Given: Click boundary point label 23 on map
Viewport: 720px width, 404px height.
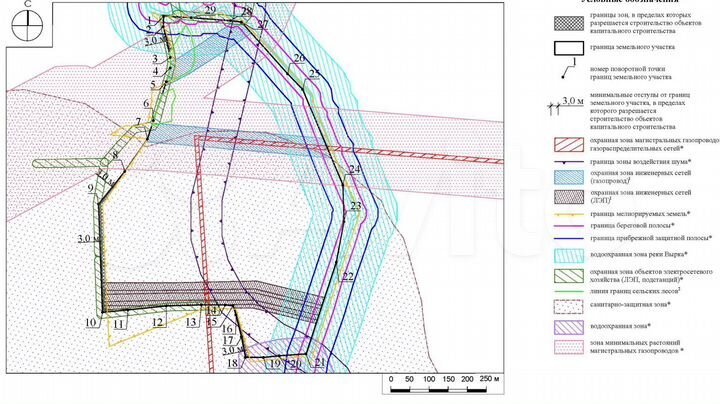Looking at the screenshot, I should tap(355, 206).
